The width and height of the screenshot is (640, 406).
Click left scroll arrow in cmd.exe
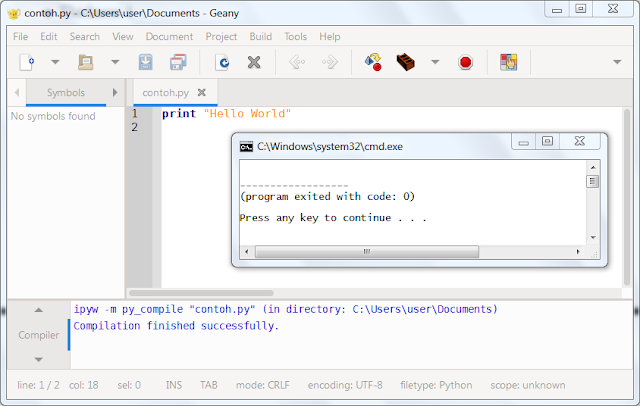pos(247,251)
